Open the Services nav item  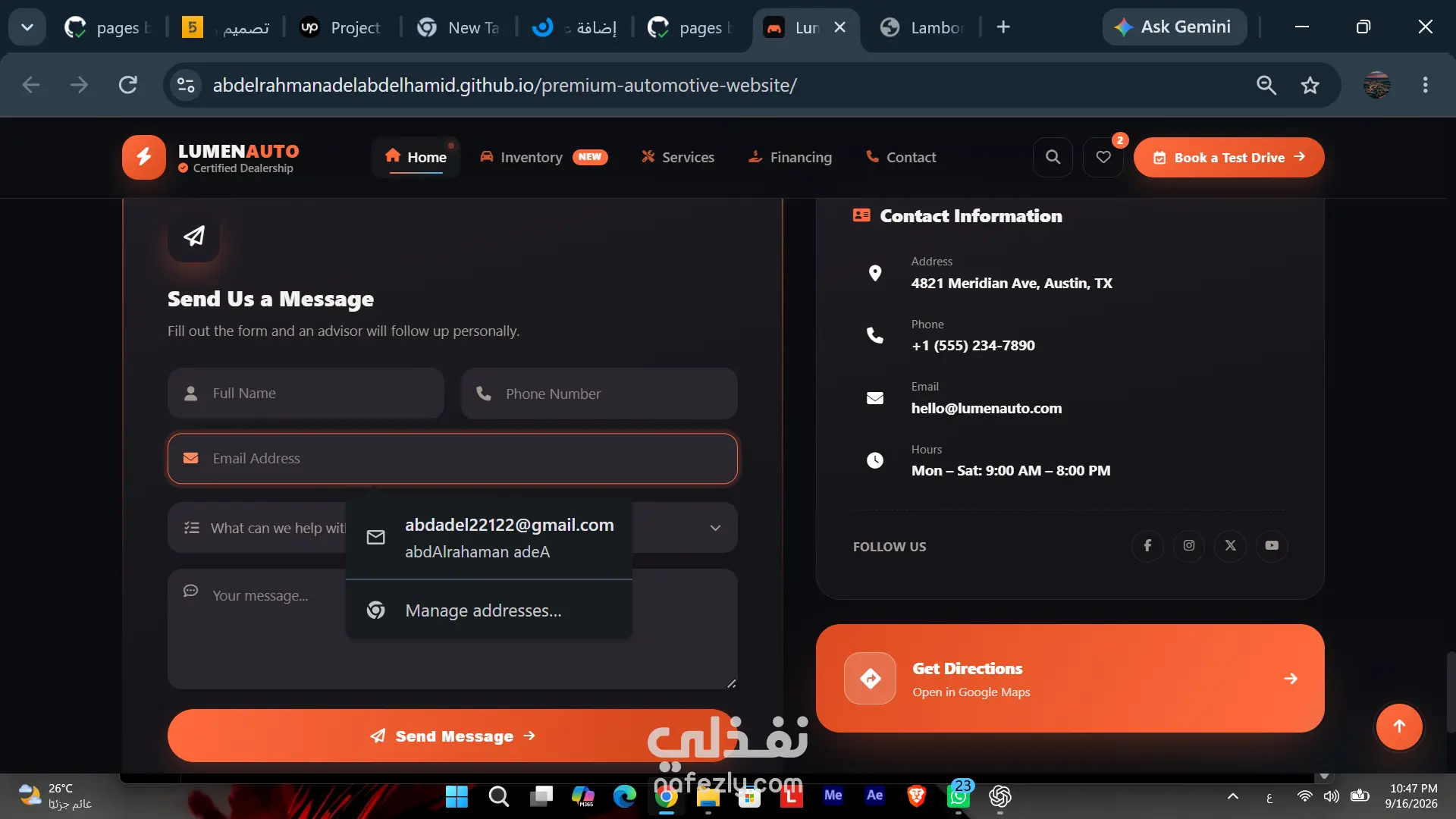point(678,157)
